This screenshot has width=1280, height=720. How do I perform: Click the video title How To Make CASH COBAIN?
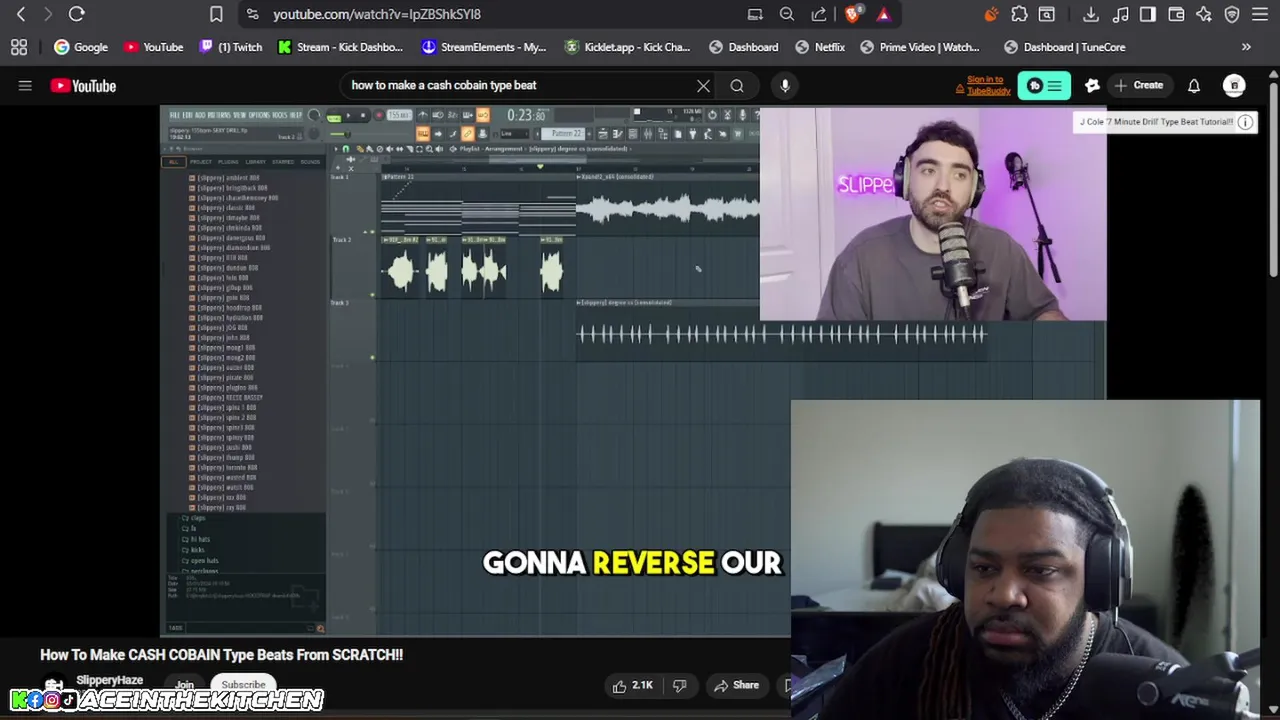221,655
